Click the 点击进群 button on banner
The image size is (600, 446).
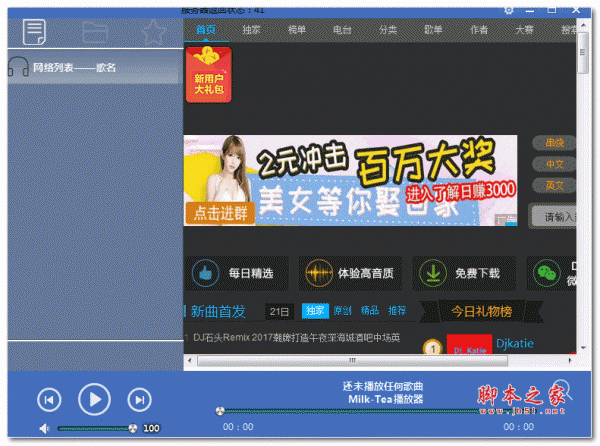(220, 213)
